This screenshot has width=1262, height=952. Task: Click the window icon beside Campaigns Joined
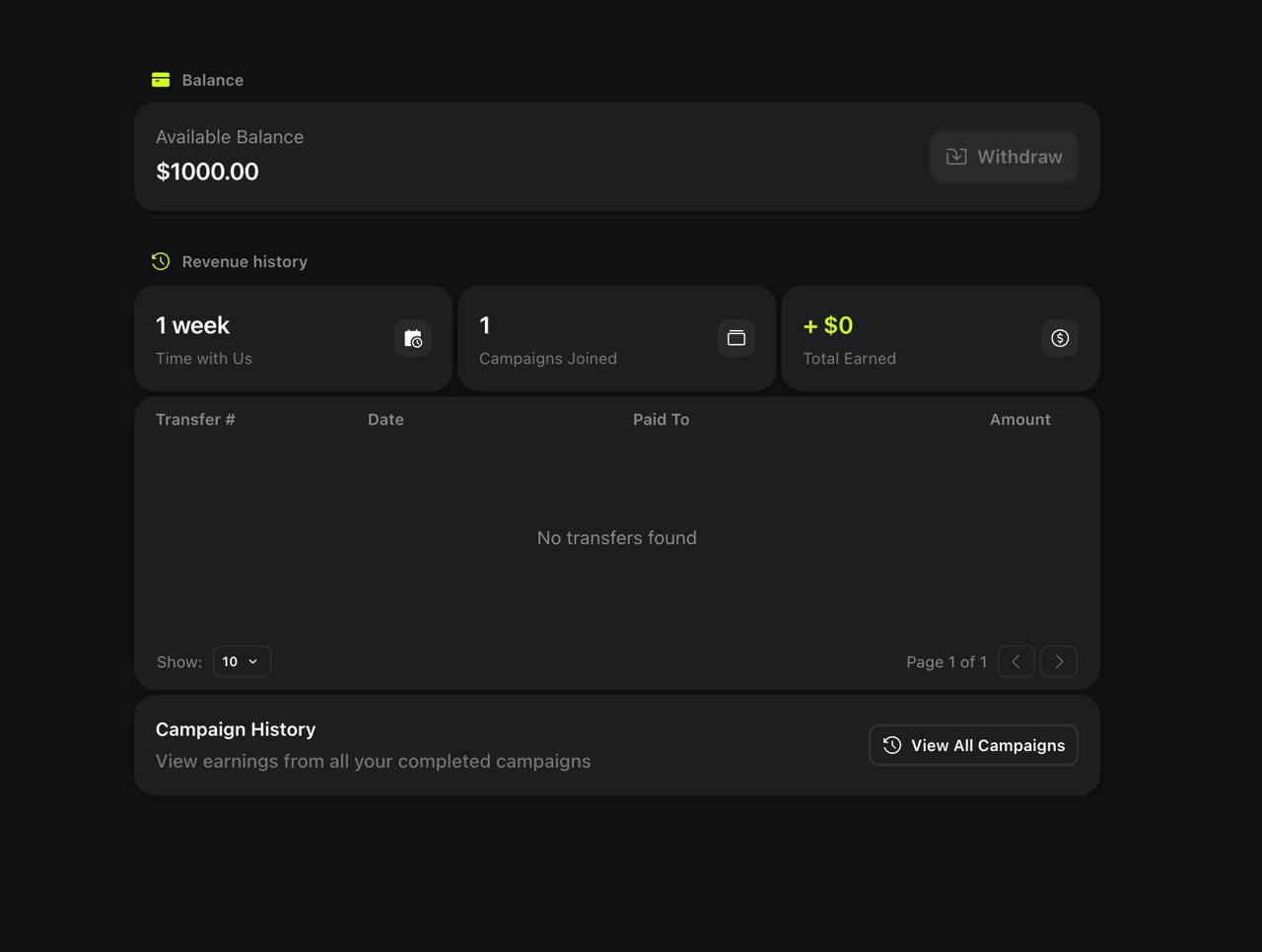pos(736,338)
